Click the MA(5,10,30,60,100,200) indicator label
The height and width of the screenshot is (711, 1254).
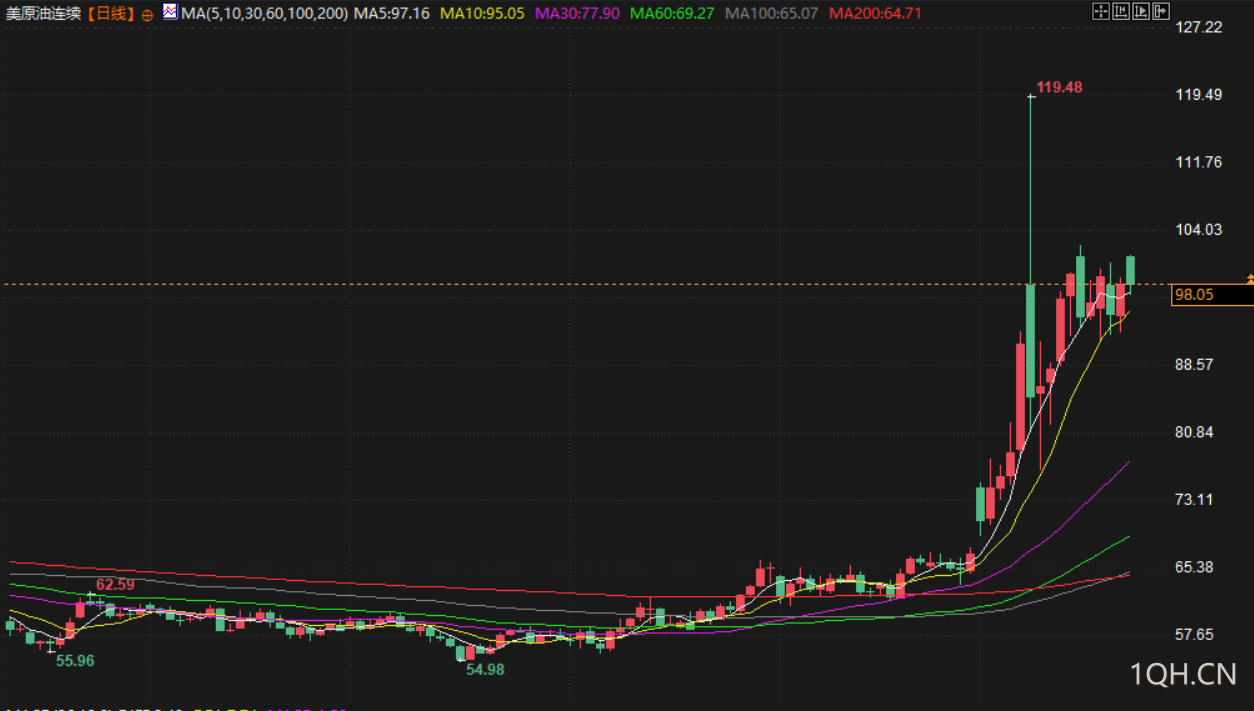(x=265, y=14)
